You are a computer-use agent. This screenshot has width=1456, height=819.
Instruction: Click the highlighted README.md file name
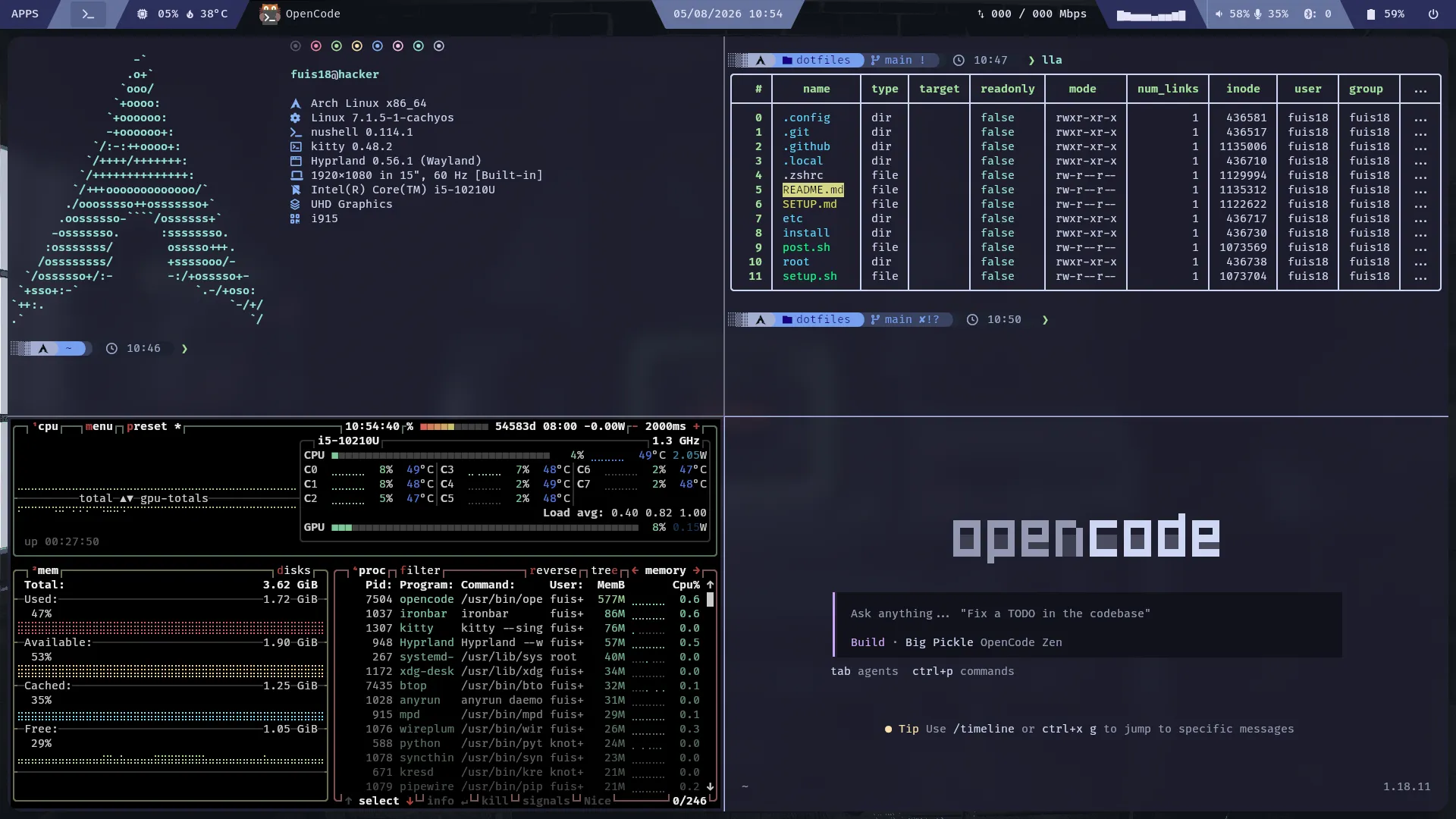pos(813,190)
